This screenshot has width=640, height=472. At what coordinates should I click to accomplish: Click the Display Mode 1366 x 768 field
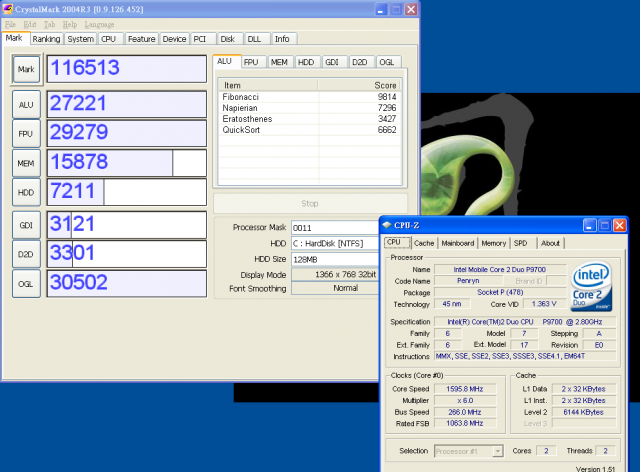[336, 274]
